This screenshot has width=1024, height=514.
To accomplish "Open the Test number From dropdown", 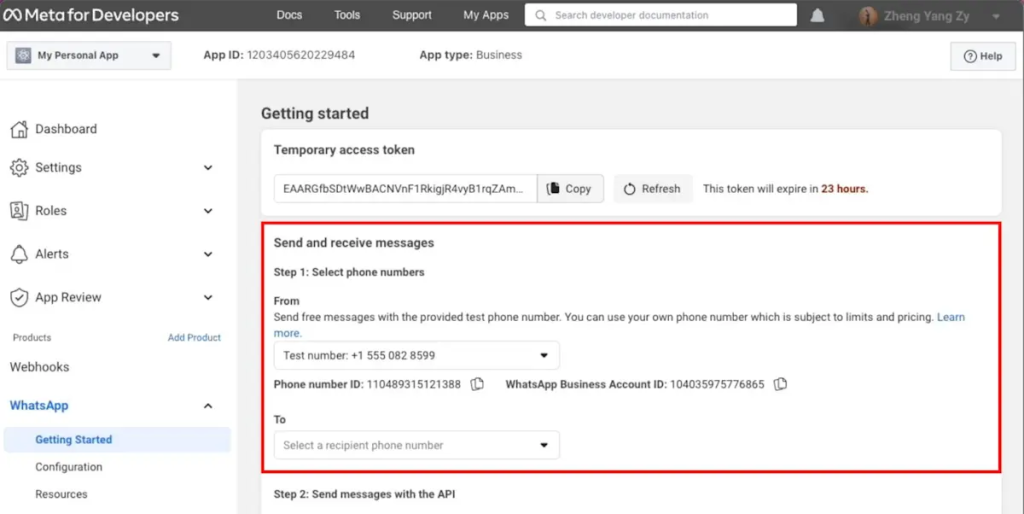I will tap(417, 356).
